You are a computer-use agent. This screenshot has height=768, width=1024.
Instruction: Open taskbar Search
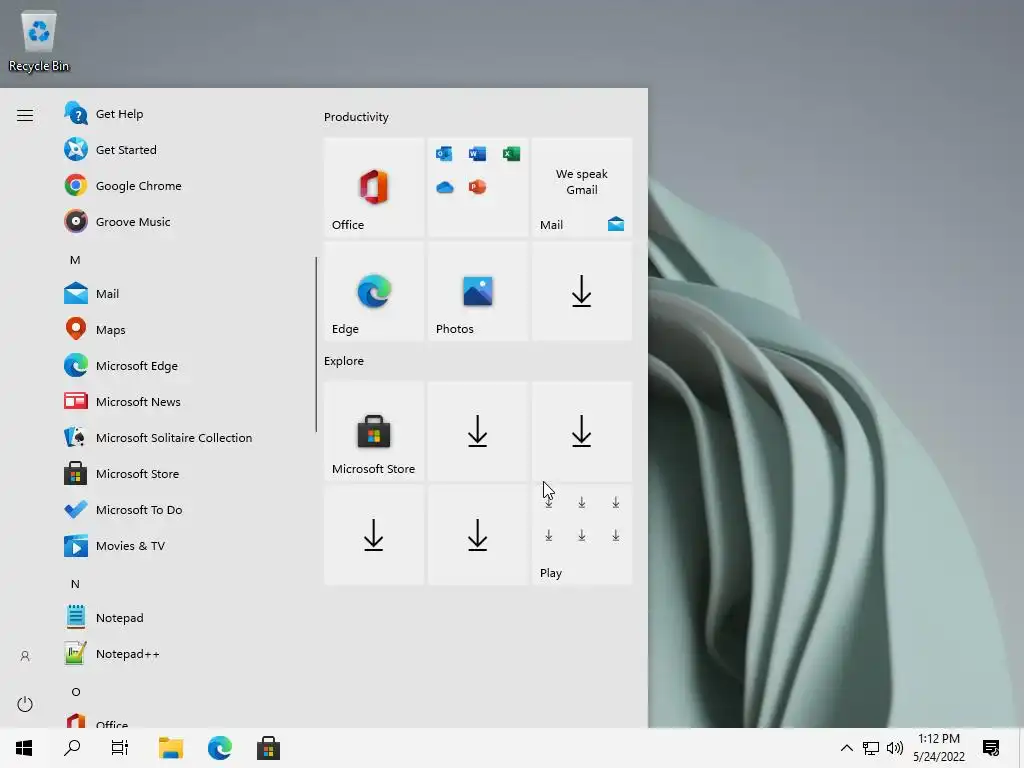point(72,748)
